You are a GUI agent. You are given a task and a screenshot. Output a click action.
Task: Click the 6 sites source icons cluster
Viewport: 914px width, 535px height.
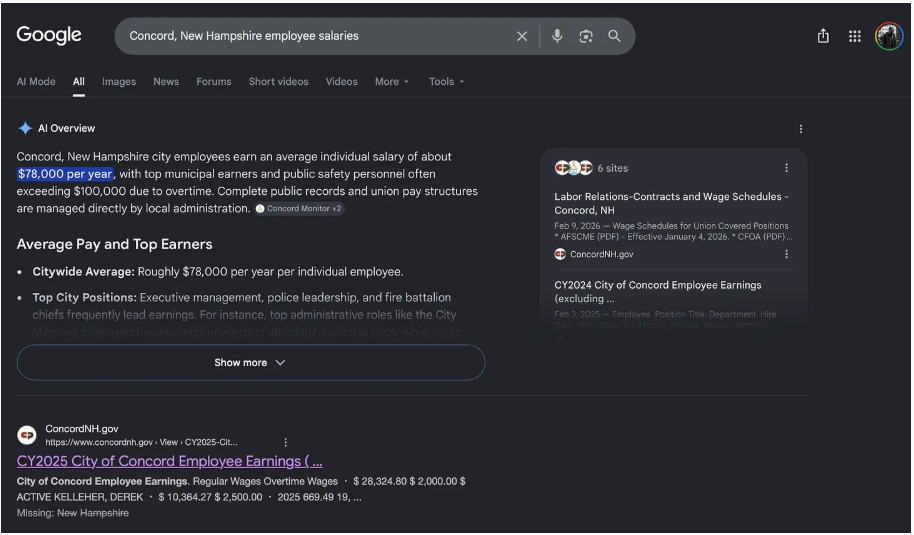pyautogui.click(x=574, y=168)
